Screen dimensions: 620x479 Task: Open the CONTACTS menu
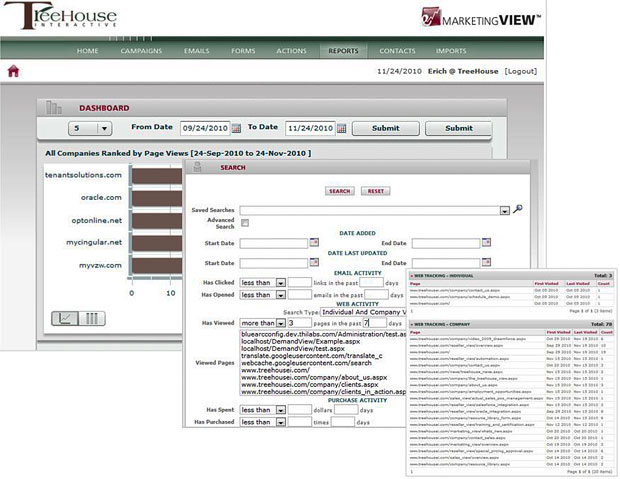397,51
